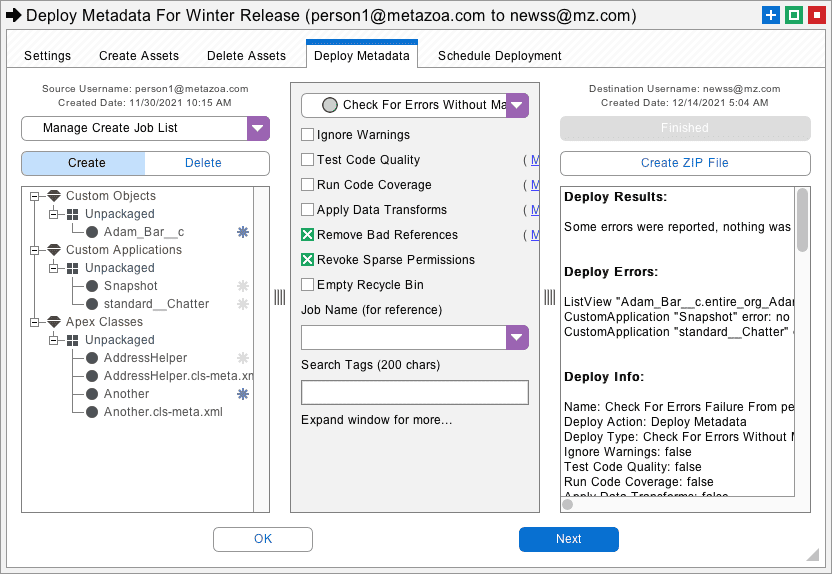The image size is (832, 574).
Task: Click the left vertical splitter handle icon
Action: tap(280, 298)
